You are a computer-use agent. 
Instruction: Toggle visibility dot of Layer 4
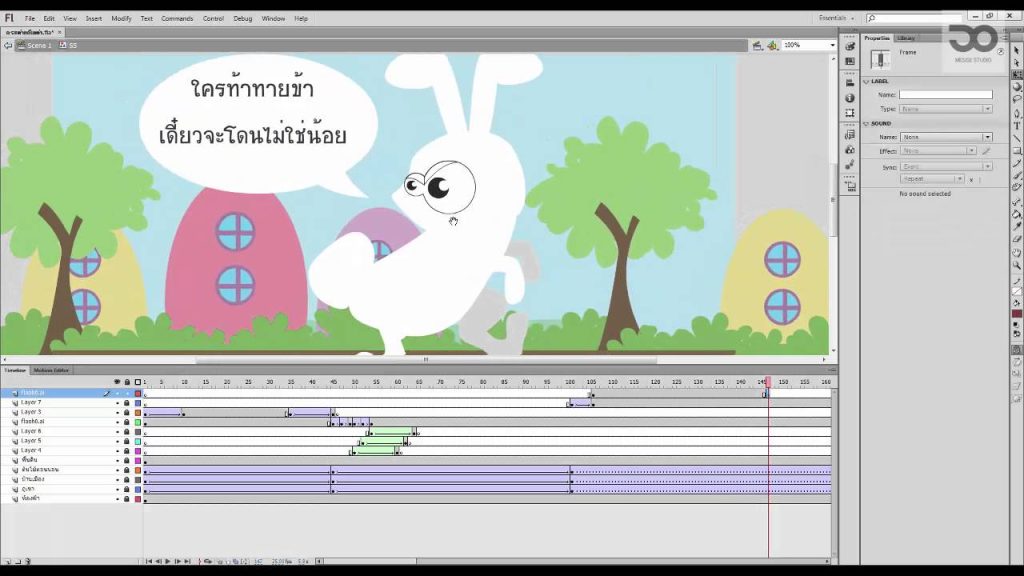point(118,451)
